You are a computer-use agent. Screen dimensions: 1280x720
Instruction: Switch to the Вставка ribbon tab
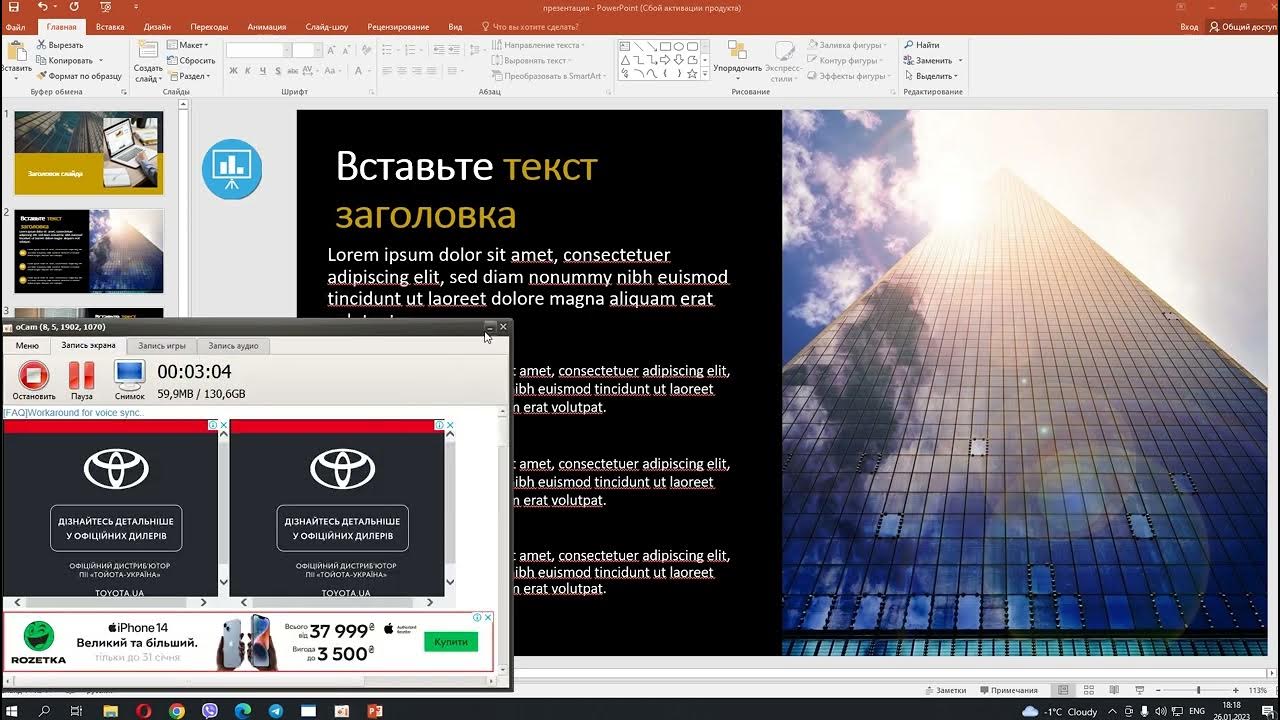(x=110, y=27)
